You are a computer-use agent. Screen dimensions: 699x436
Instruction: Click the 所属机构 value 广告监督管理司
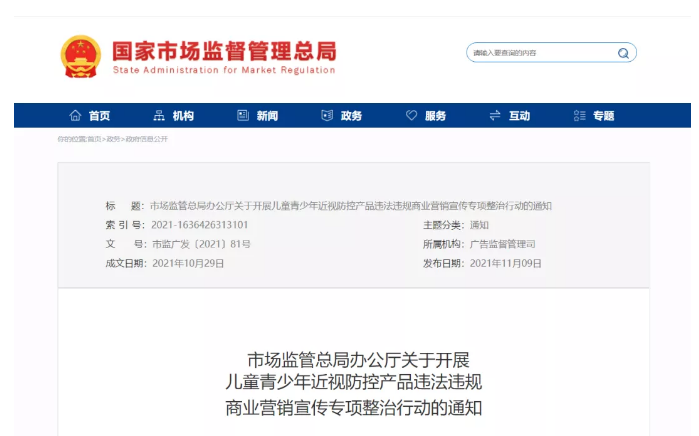point(502,244)
